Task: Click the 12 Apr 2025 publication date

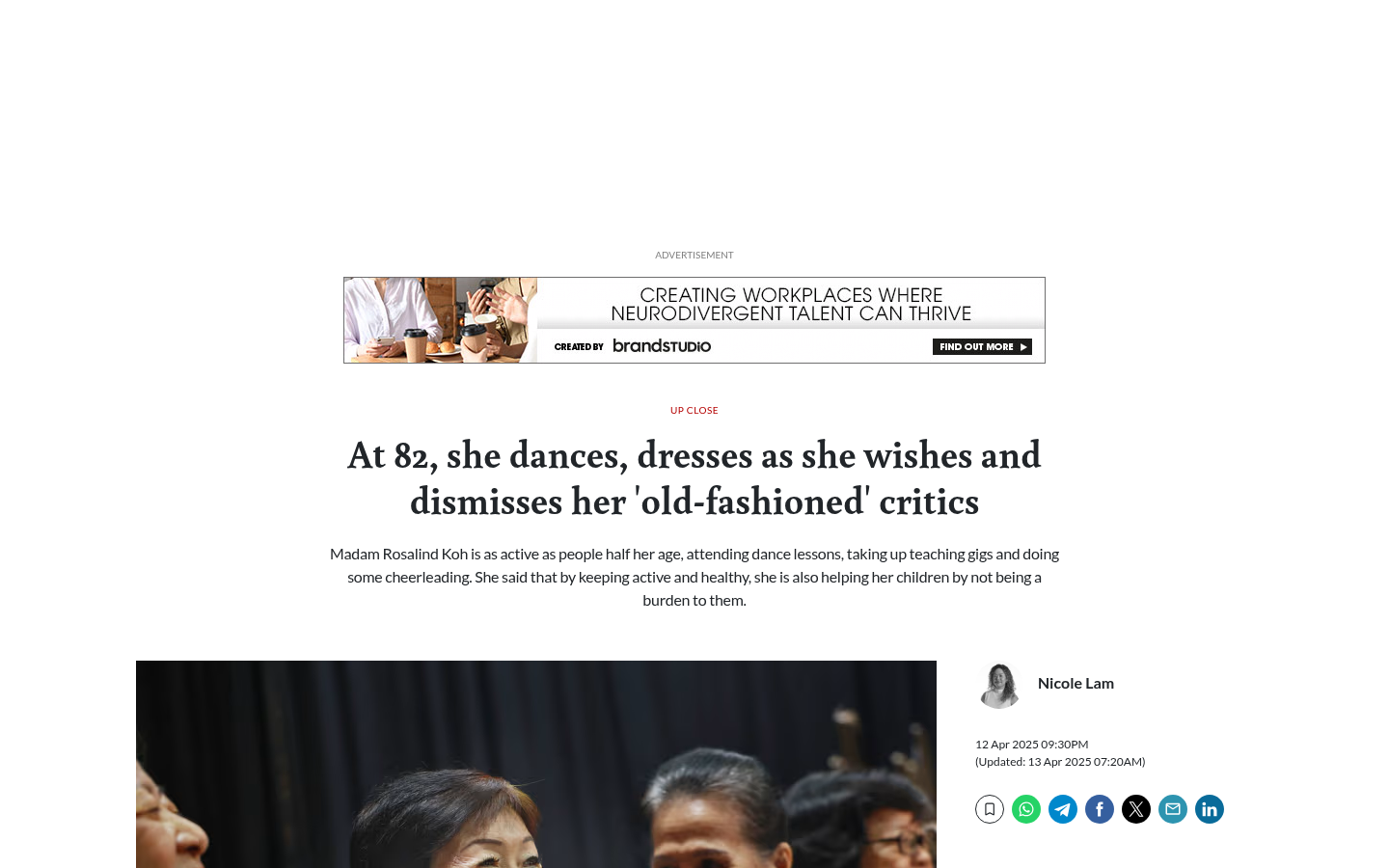Action: (1031, 744)
